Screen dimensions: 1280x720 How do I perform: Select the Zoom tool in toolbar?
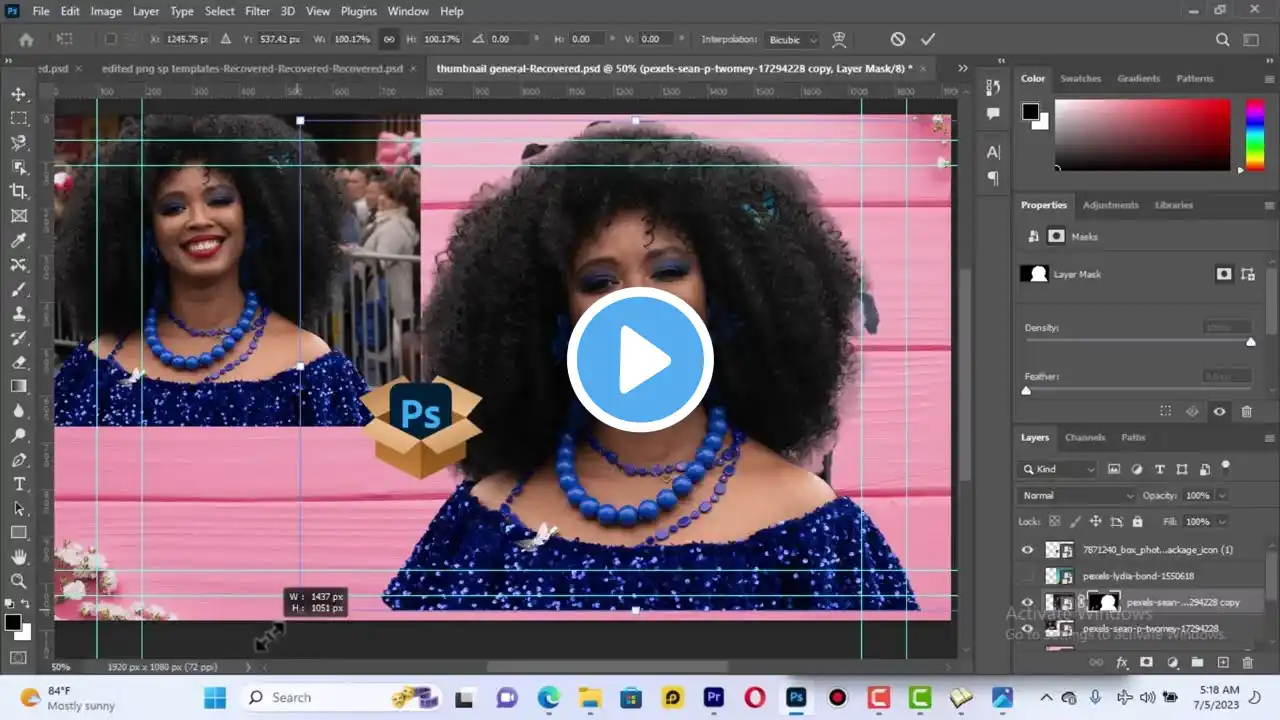(18, 581)
